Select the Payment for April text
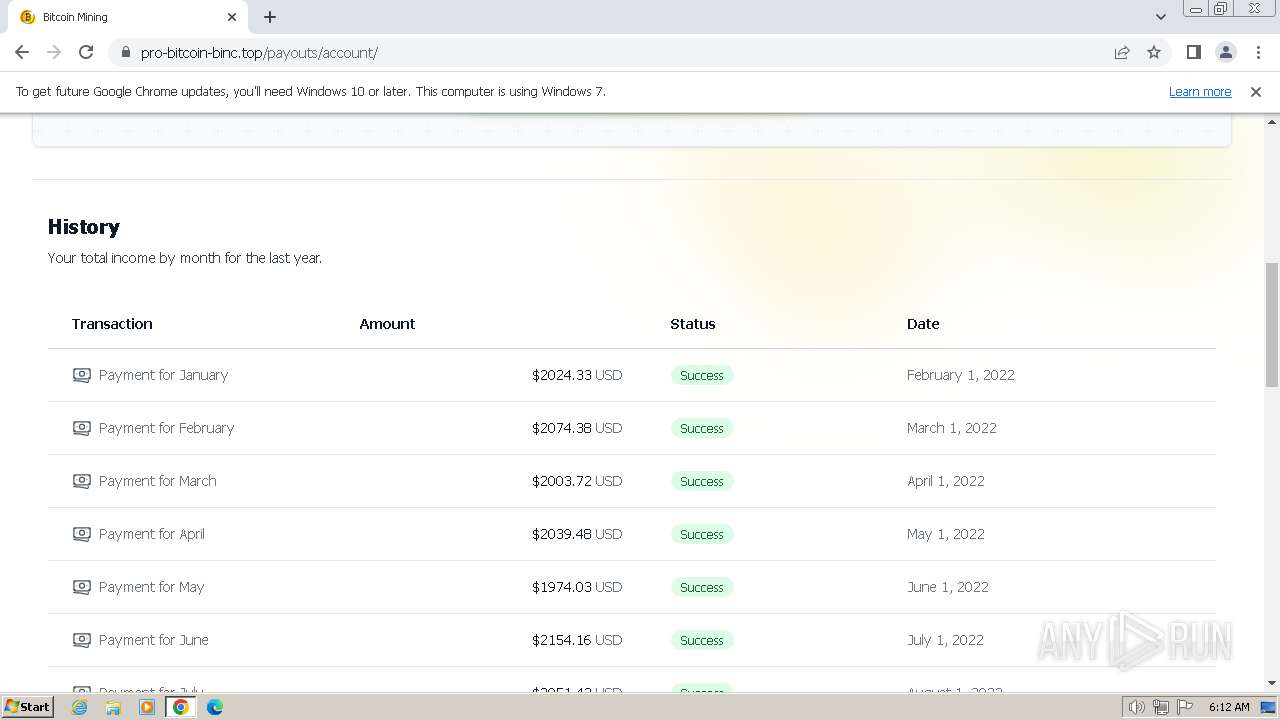This screenshot has width=1280, height=720. (152, 534)
